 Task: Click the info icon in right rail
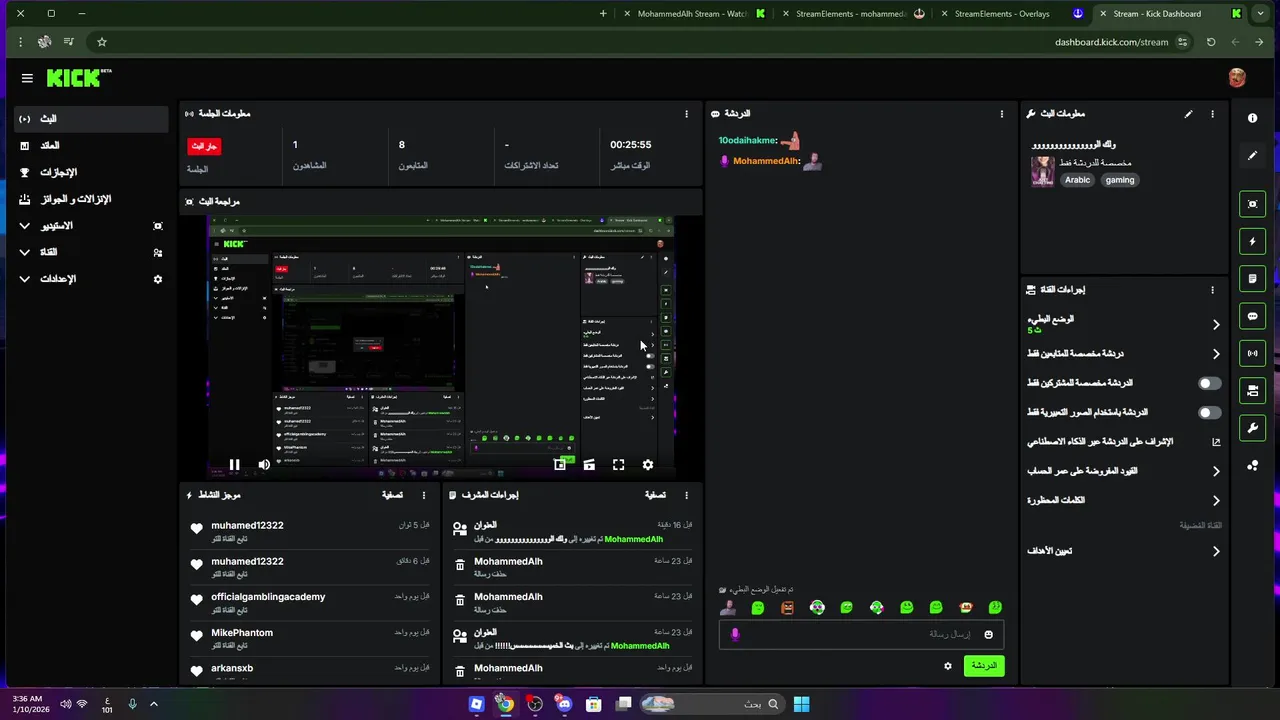[1252, 118]
